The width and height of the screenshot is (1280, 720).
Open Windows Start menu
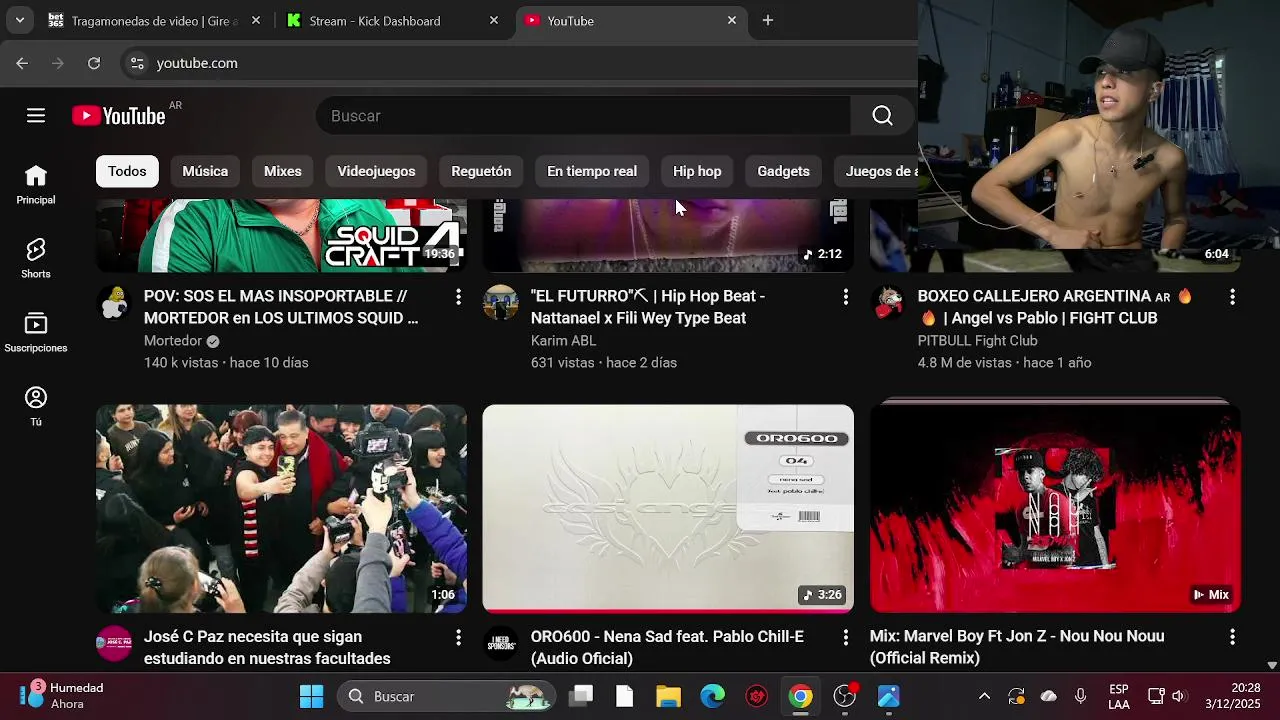311,696
